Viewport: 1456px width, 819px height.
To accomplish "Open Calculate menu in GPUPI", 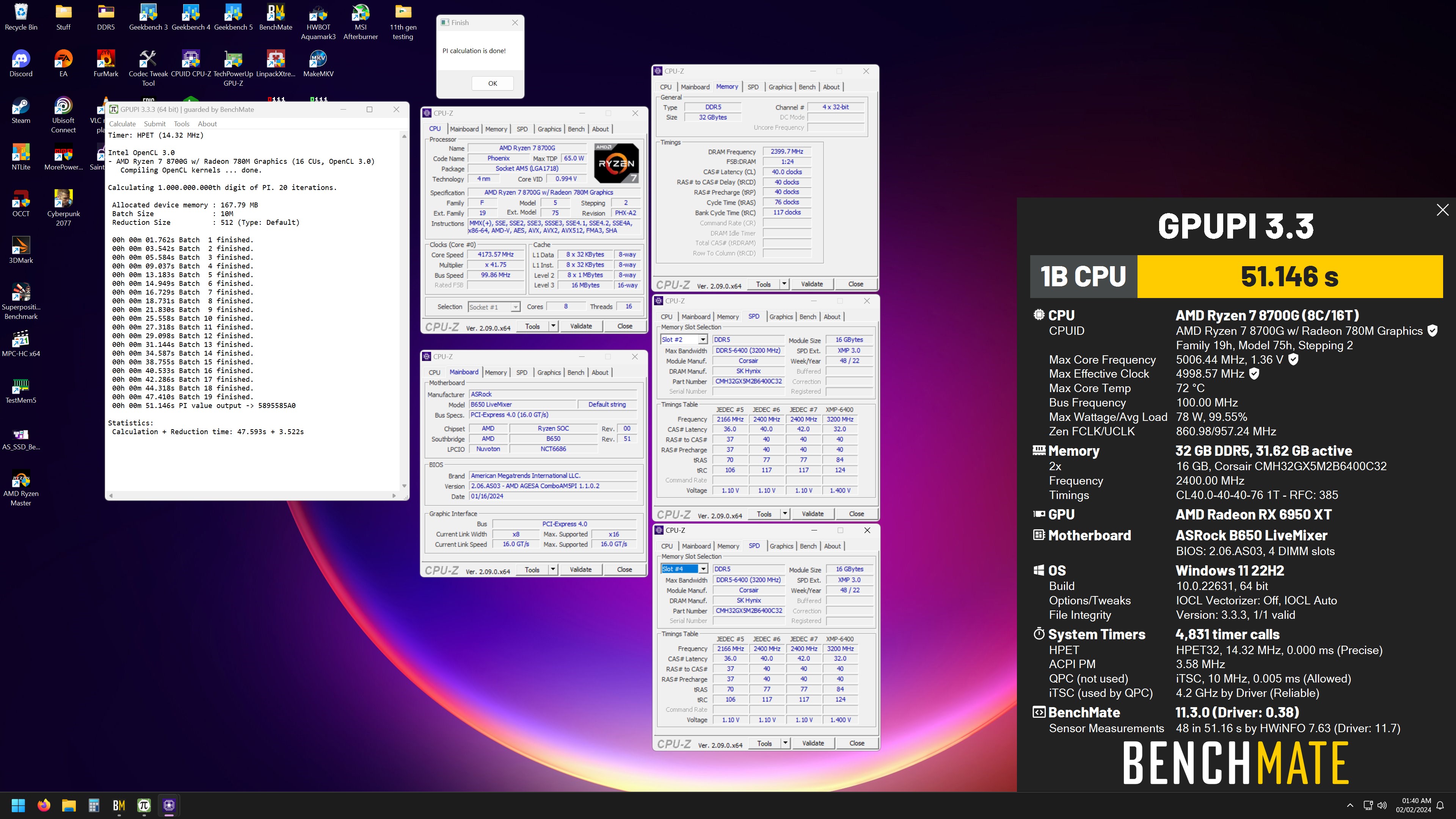I will [x=122, y=124].
